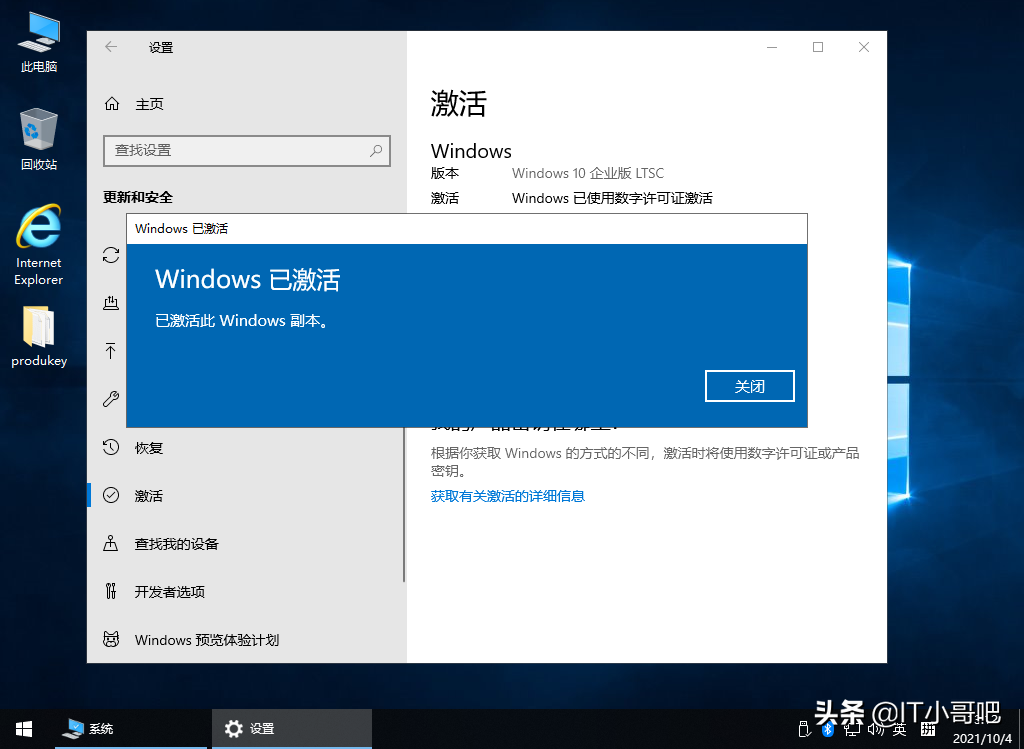Maximize the 设置 window
The image size is (1024, 749).
(x=818, y=47)
